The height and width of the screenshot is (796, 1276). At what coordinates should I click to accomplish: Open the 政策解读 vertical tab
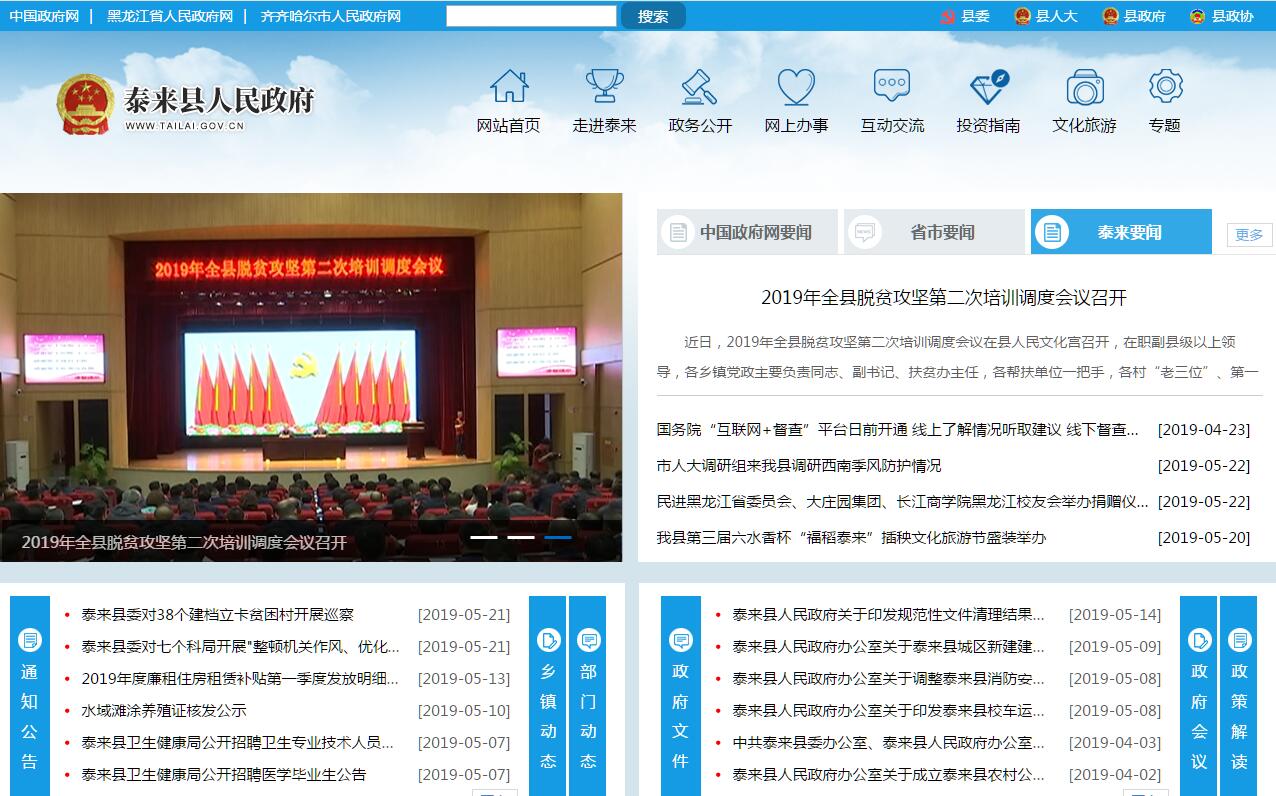(x=1239, y=696)
